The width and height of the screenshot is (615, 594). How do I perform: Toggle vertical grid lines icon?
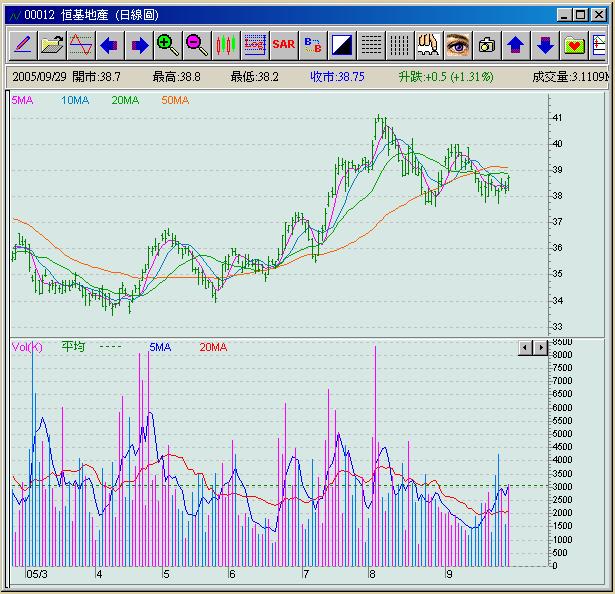[x=400, y=45]
